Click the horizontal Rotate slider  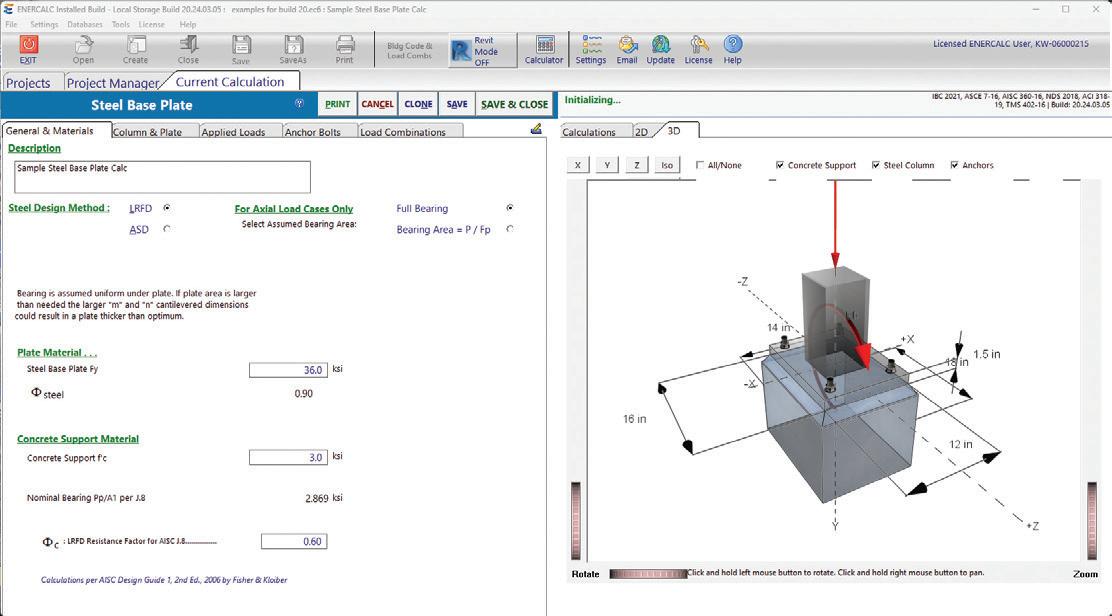pyautogui.click(x=648, y=573)
